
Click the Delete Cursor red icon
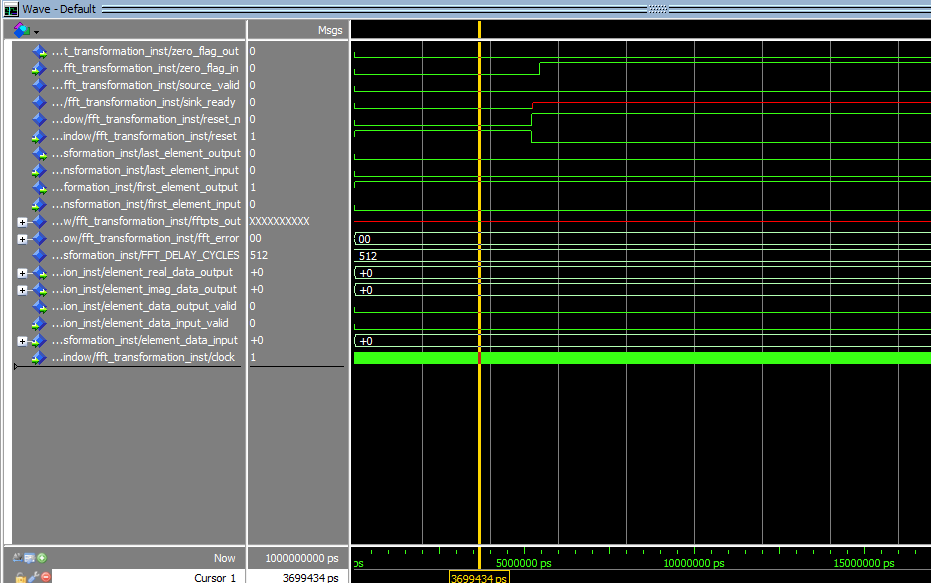[46, 578]
